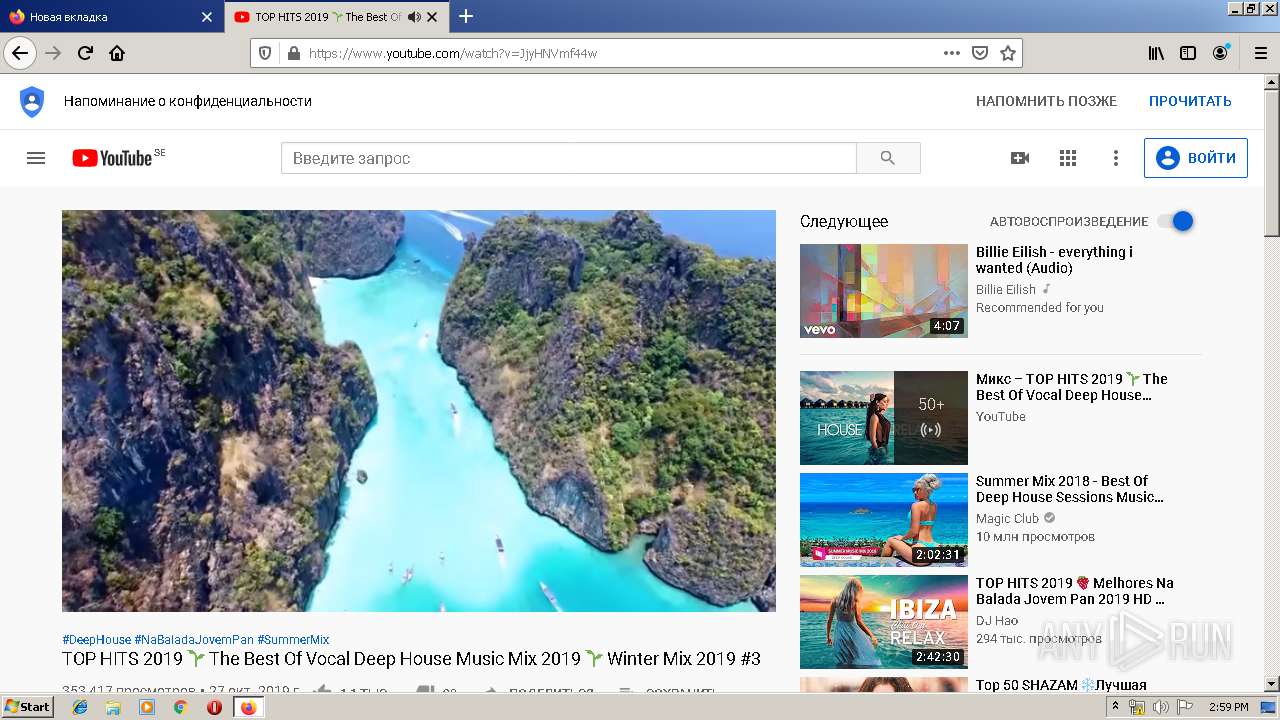Click the Magic Club channel name
Screen dimensions: 1280x720
point(1007,518)
